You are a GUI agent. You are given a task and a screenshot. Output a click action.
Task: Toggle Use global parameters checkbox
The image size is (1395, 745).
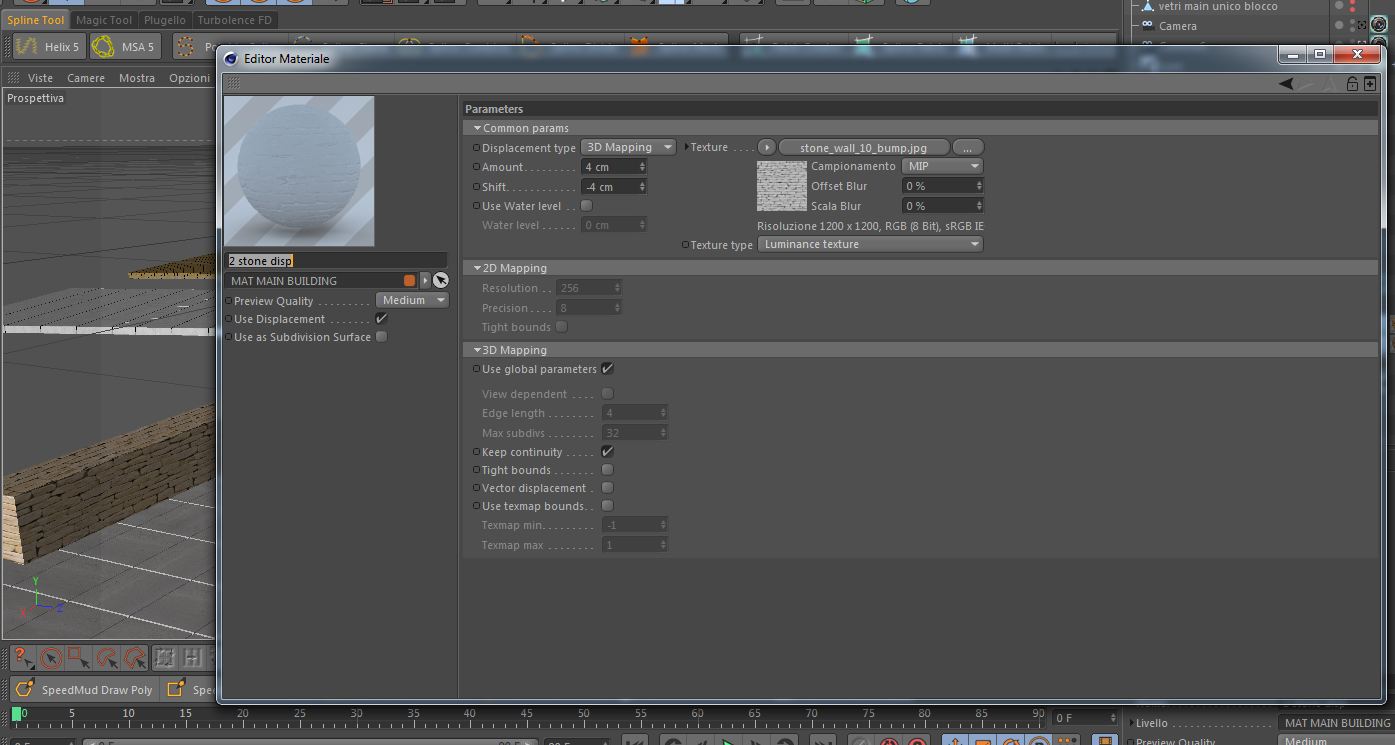point(607,369)
